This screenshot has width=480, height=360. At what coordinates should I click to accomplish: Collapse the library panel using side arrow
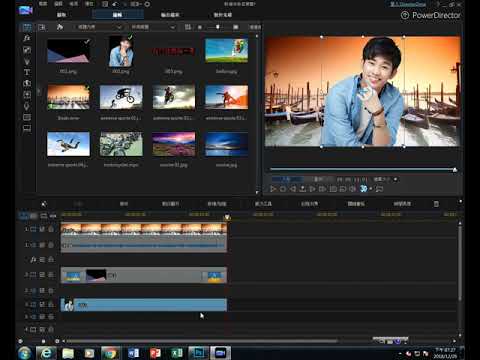[x=39, y=91]
